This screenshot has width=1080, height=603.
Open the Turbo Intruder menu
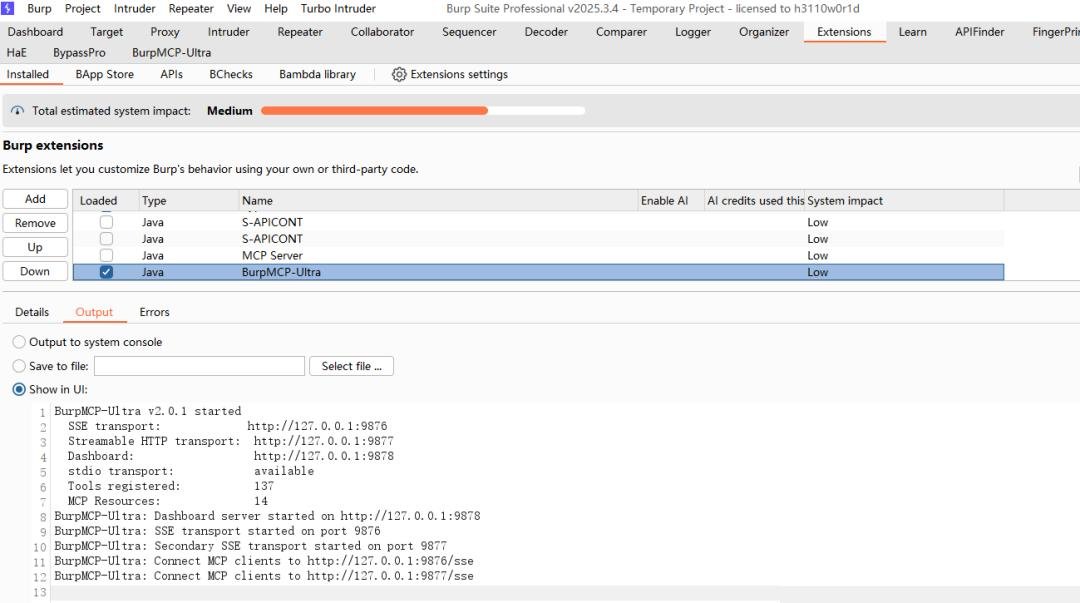pos(338,9)
